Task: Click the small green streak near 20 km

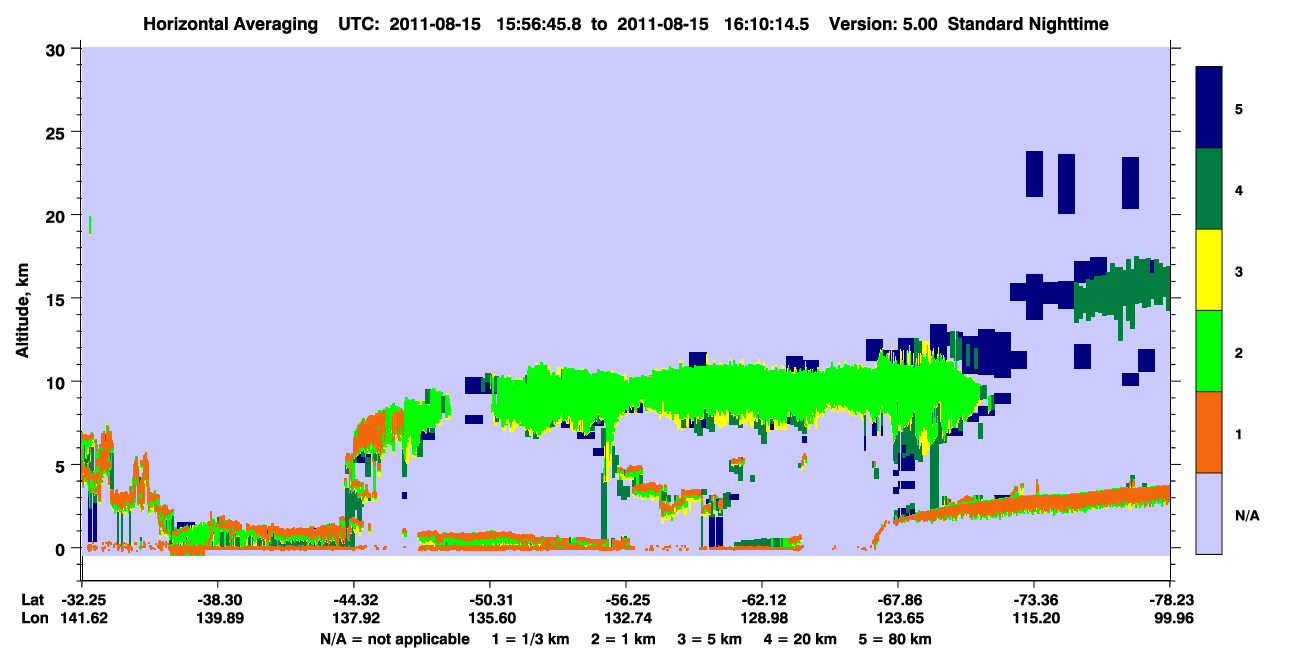Action: [x=90, y=225]
